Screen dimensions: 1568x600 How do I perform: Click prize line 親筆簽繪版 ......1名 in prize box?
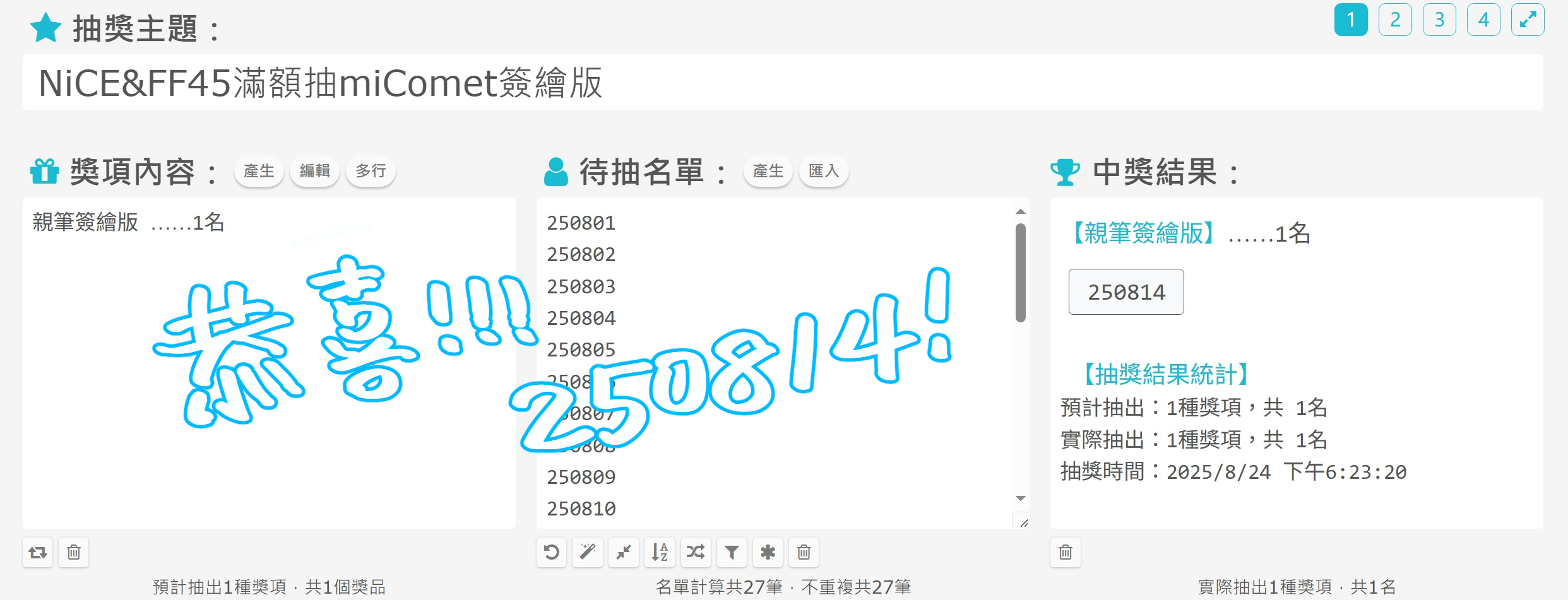pyautogui.click(x=129, y=222)
